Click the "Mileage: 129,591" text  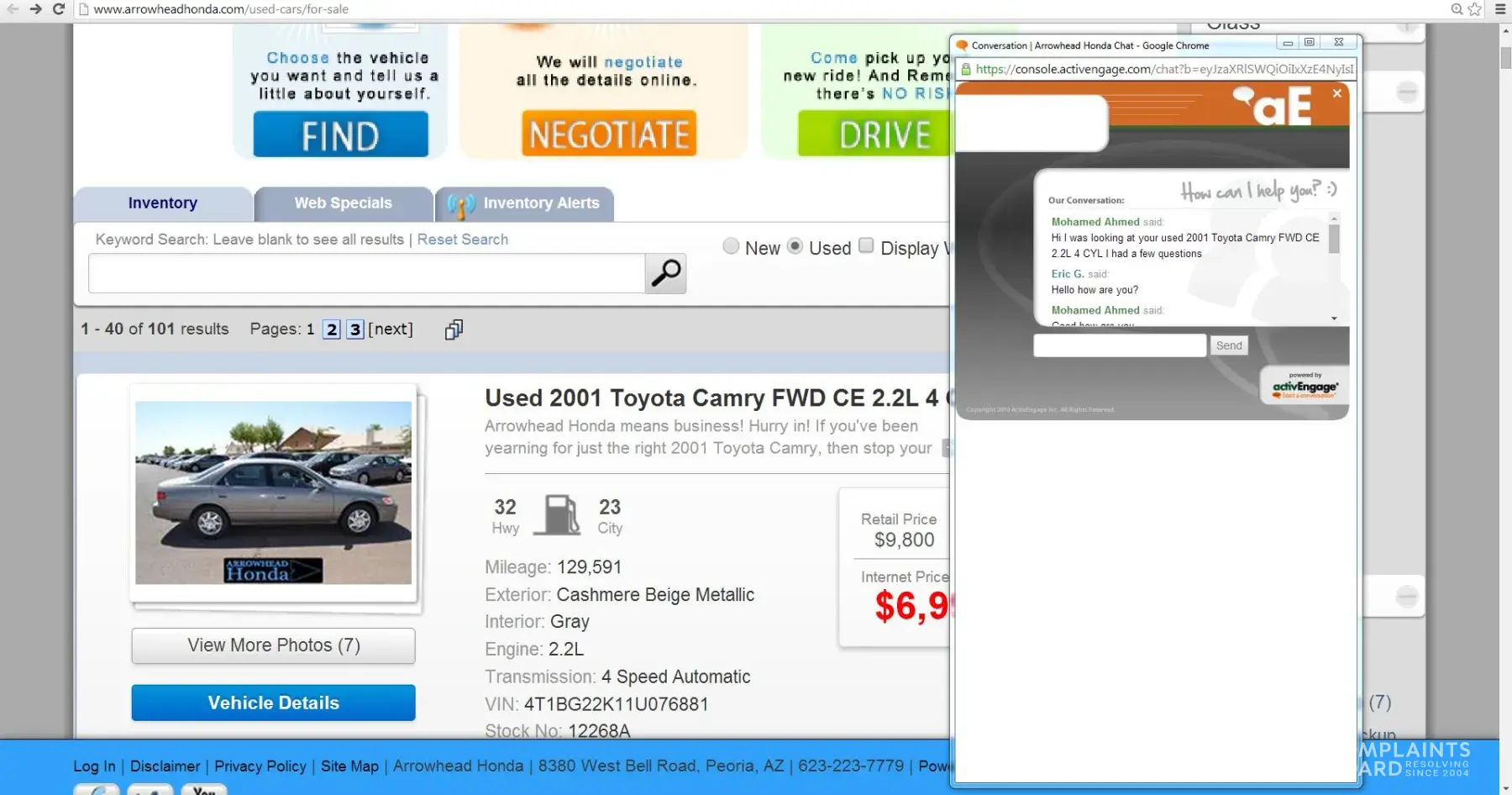coord(553,567)
